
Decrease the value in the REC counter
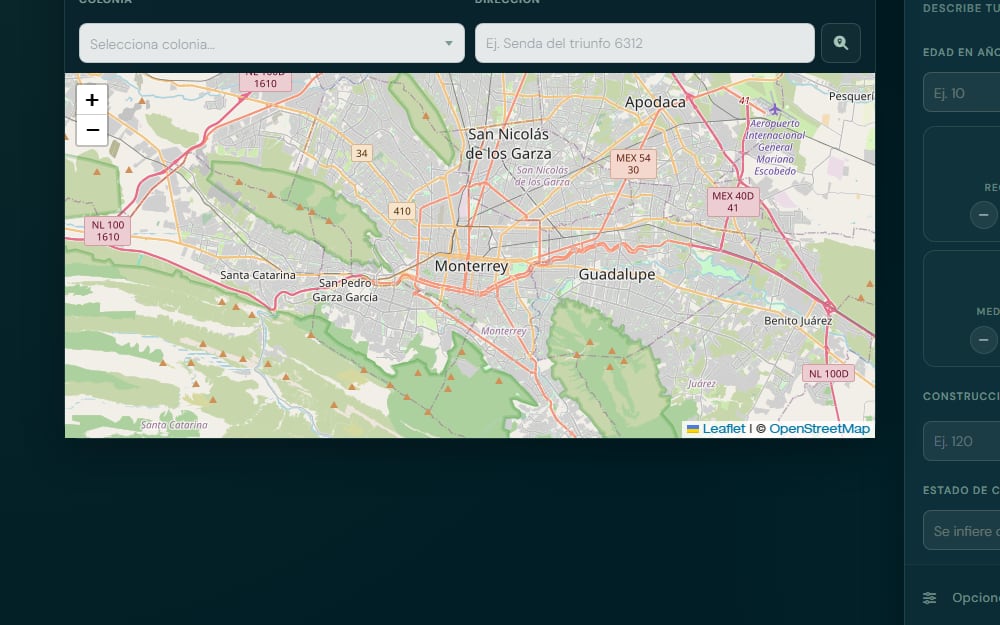983,215
